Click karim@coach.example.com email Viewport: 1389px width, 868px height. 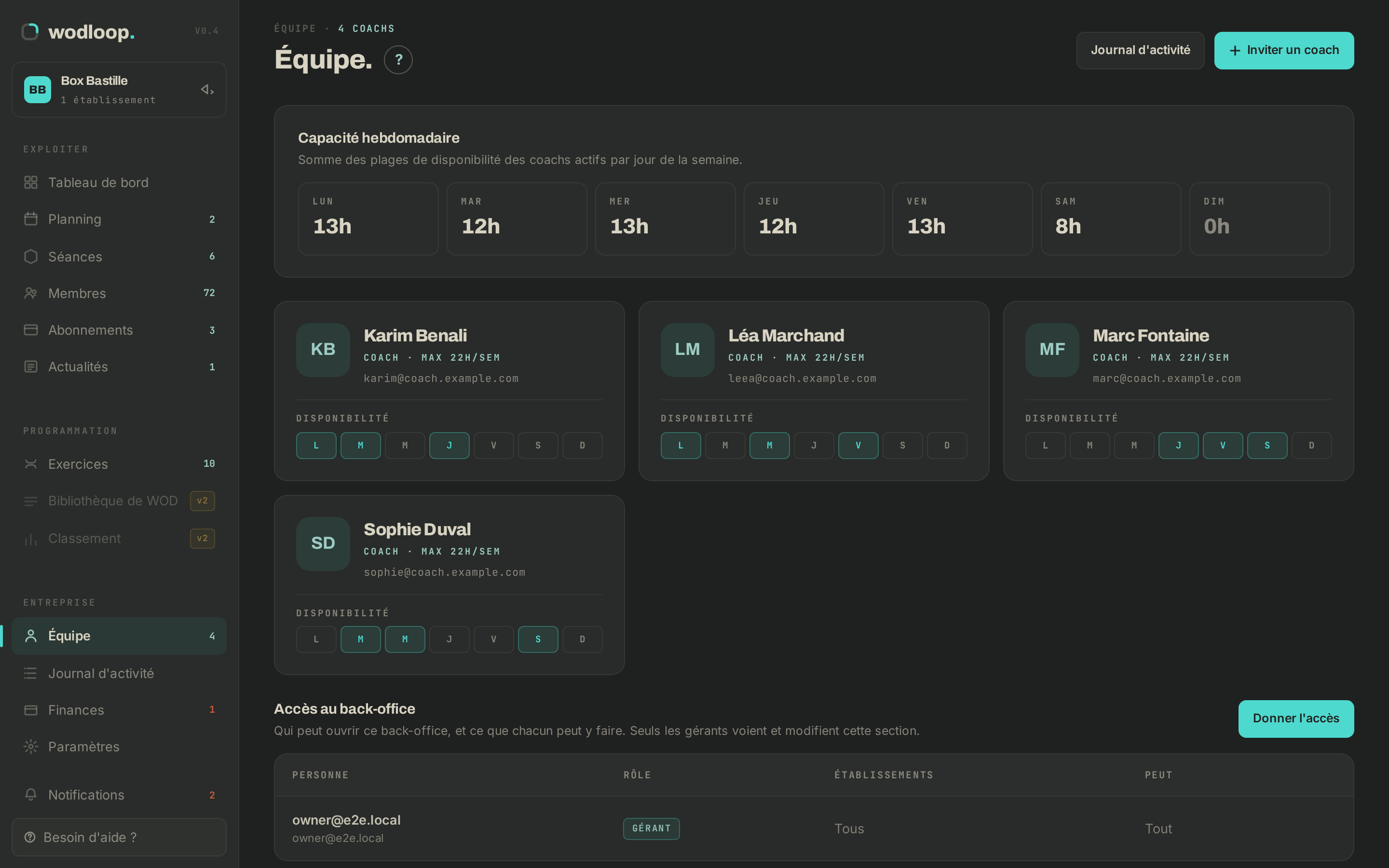(x=441, y=379)
